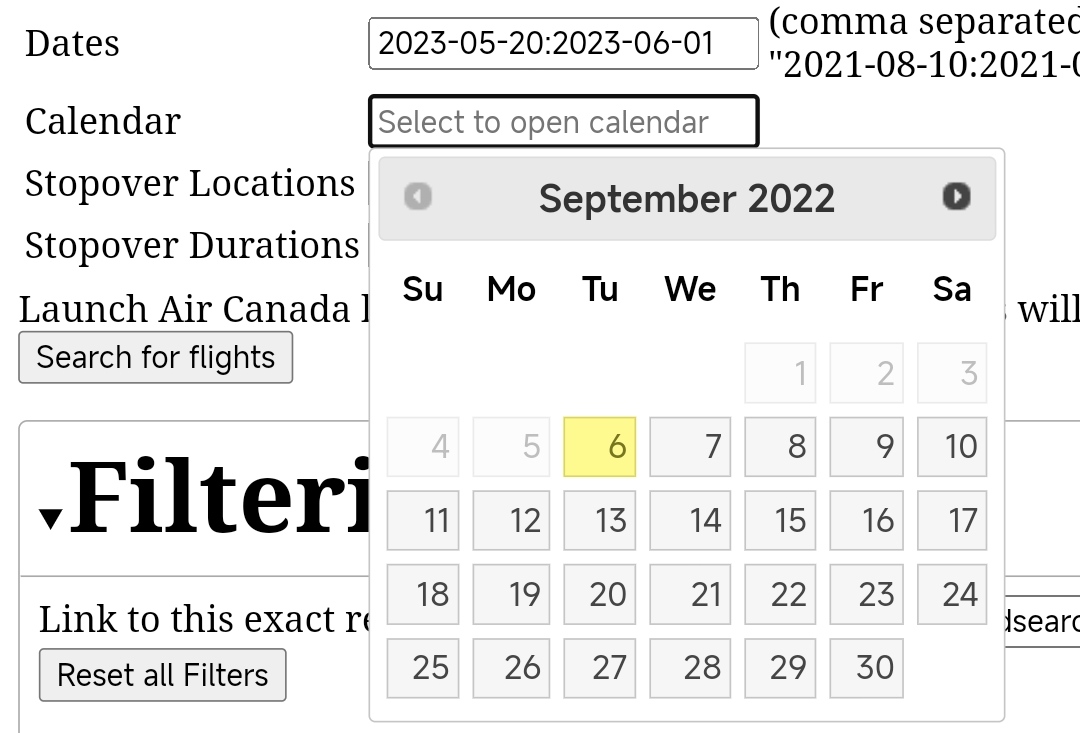Choose September 18 date cell
Screen dimensions: 1080x733
(x=423, y=594)
